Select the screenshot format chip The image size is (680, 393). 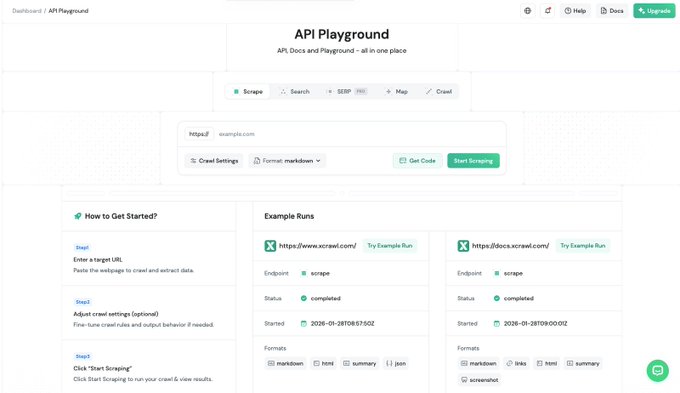pyautogui.click(x=479, y=380)
